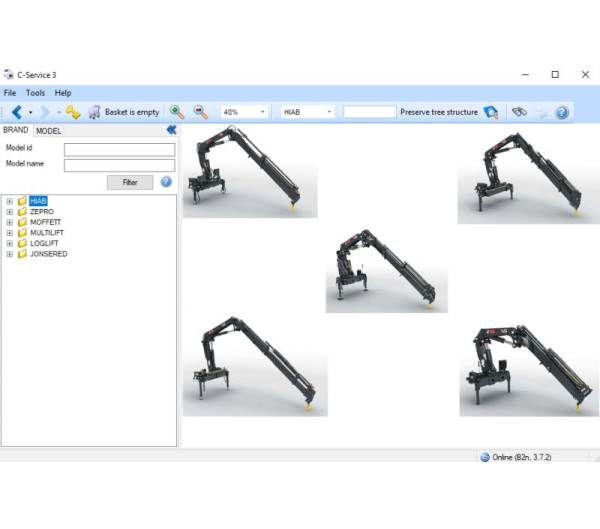Open the HIAB brand dropdown in toolbar

tap(329, 112)
